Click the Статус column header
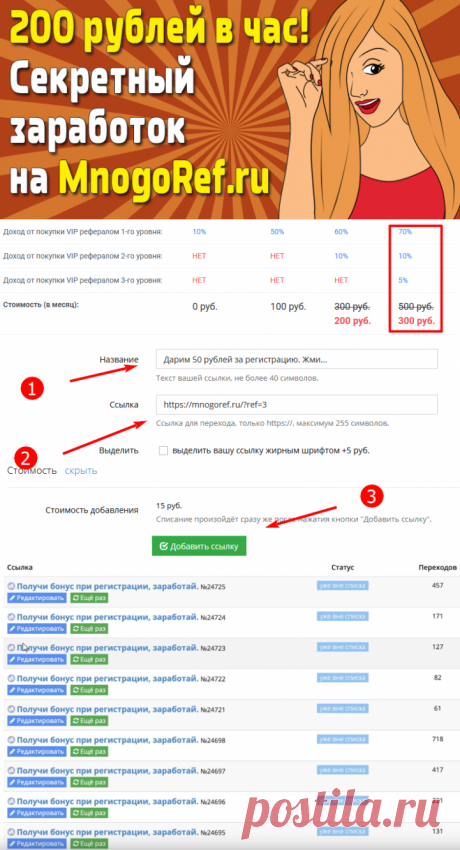 342,568
